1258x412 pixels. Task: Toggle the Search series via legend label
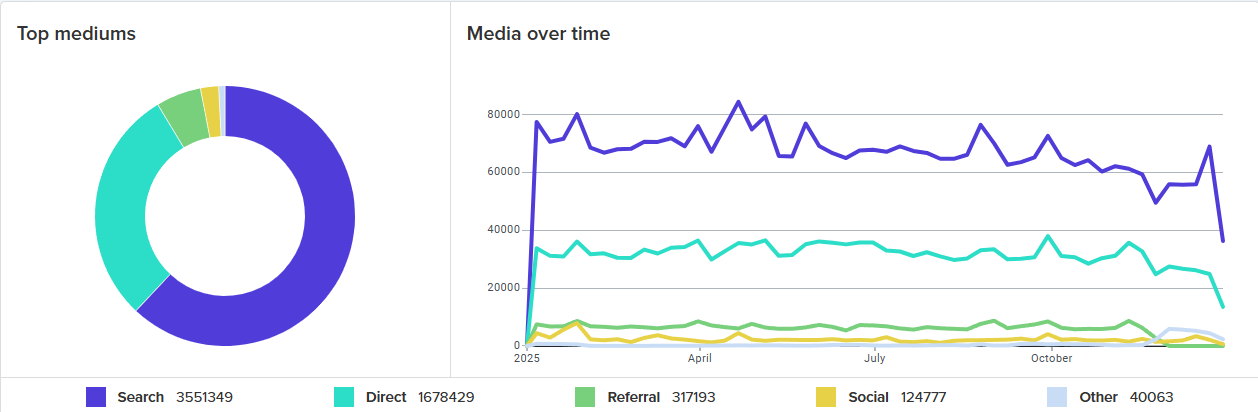pos(140,397)
